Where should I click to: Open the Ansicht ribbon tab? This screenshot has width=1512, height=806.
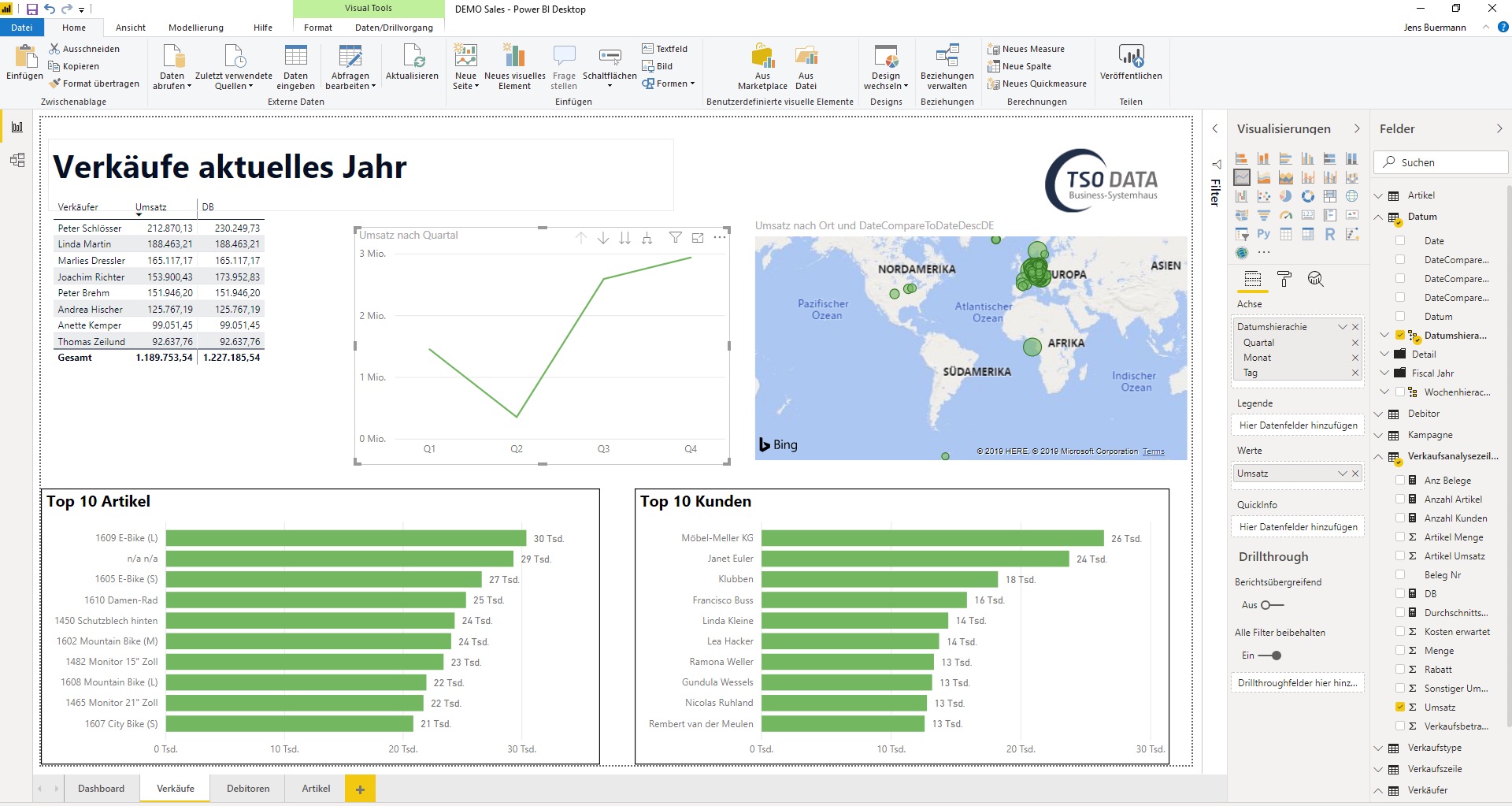pyautogui.click(x=131, y=28)
